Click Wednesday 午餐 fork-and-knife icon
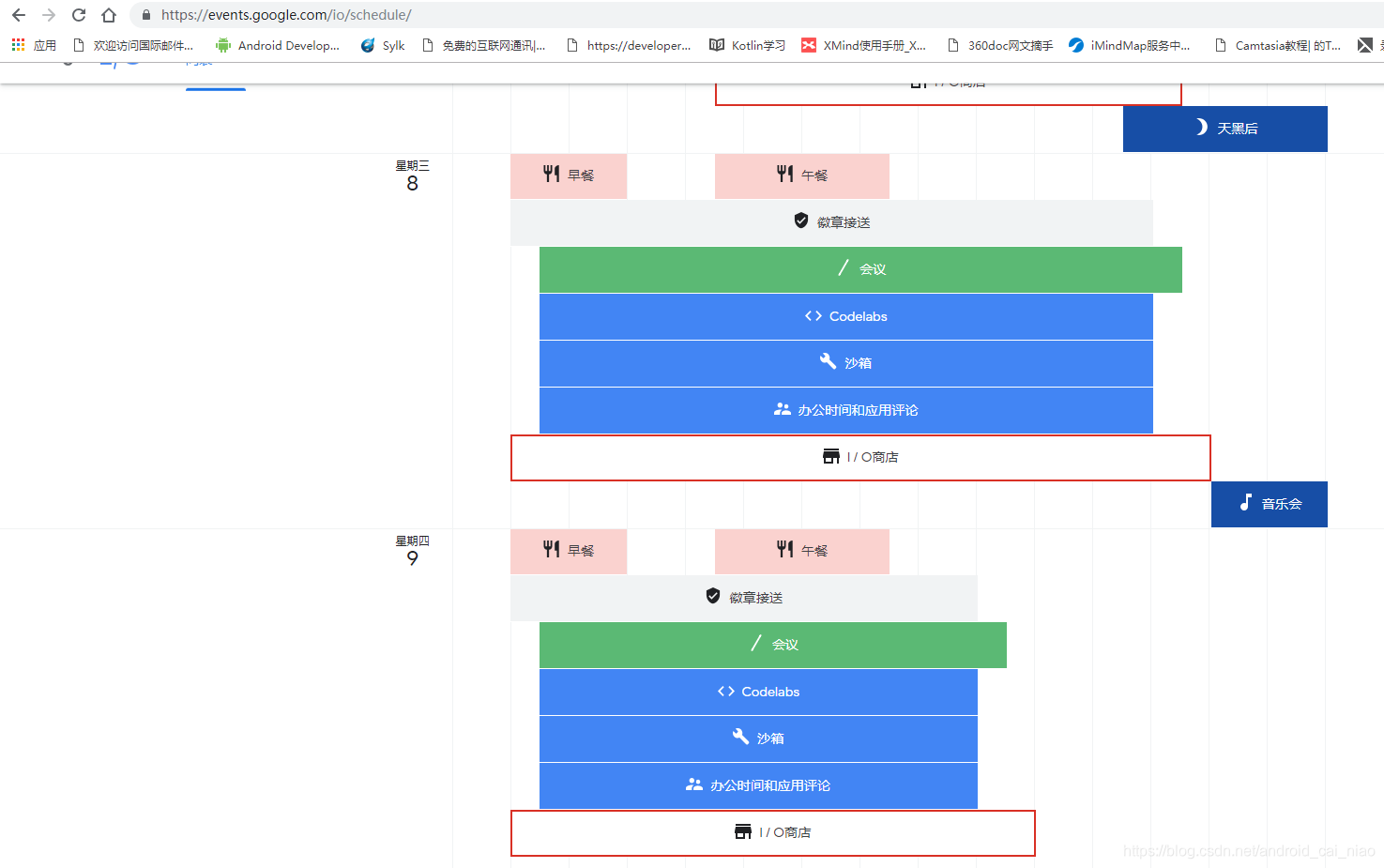Image resolution: width=1384 pixels, height=868 pixels. pos(785,174)
